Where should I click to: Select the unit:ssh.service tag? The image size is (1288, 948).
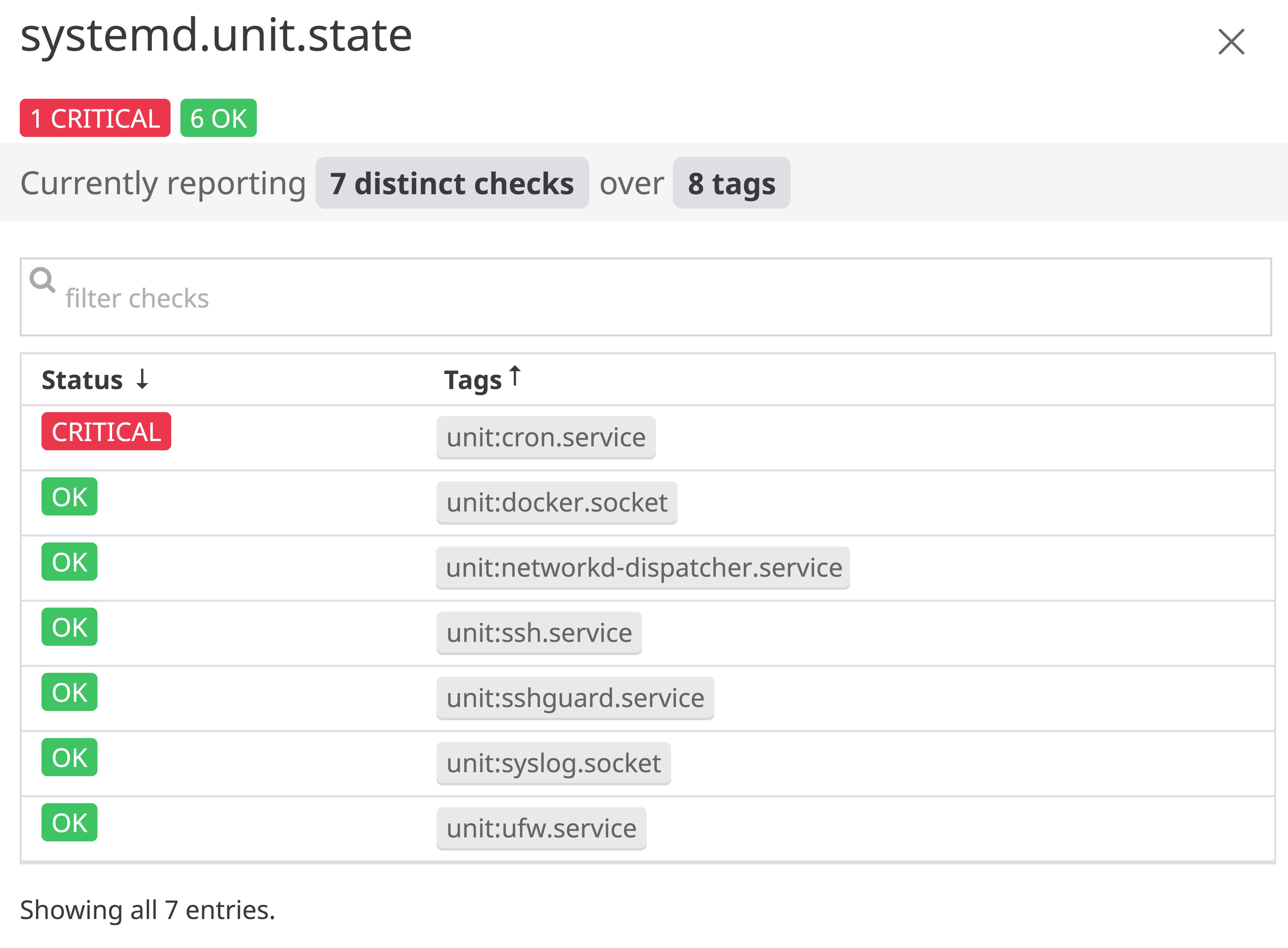pos(538,633)
